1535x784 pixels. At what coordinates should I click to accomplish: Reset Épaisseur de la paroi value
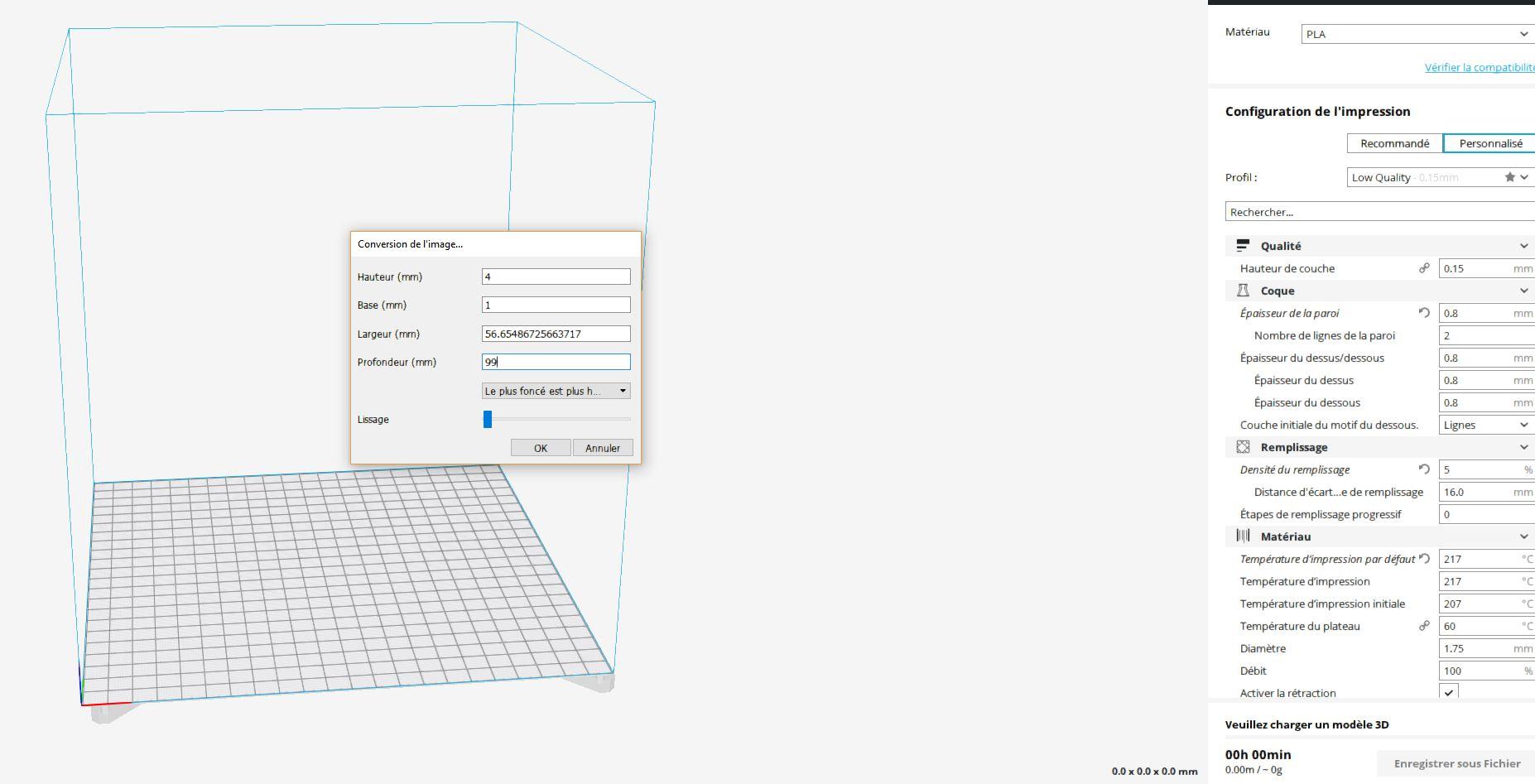click(x=1424, y=313)
